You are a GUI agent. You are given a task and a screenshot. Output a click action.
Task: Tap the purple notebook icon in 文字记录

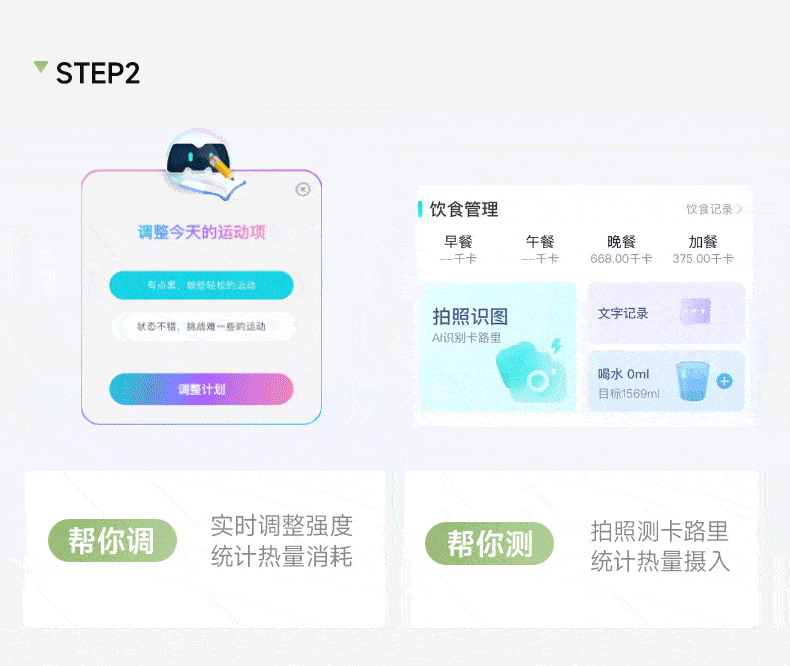coord(695,311)
